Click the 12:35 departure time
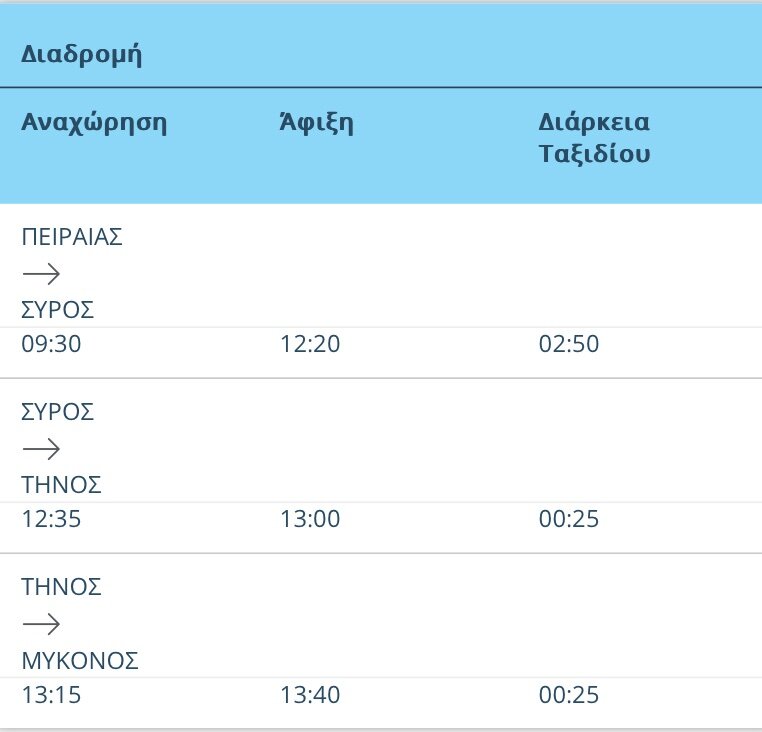762x732 pixels. [x=51, y=520]
